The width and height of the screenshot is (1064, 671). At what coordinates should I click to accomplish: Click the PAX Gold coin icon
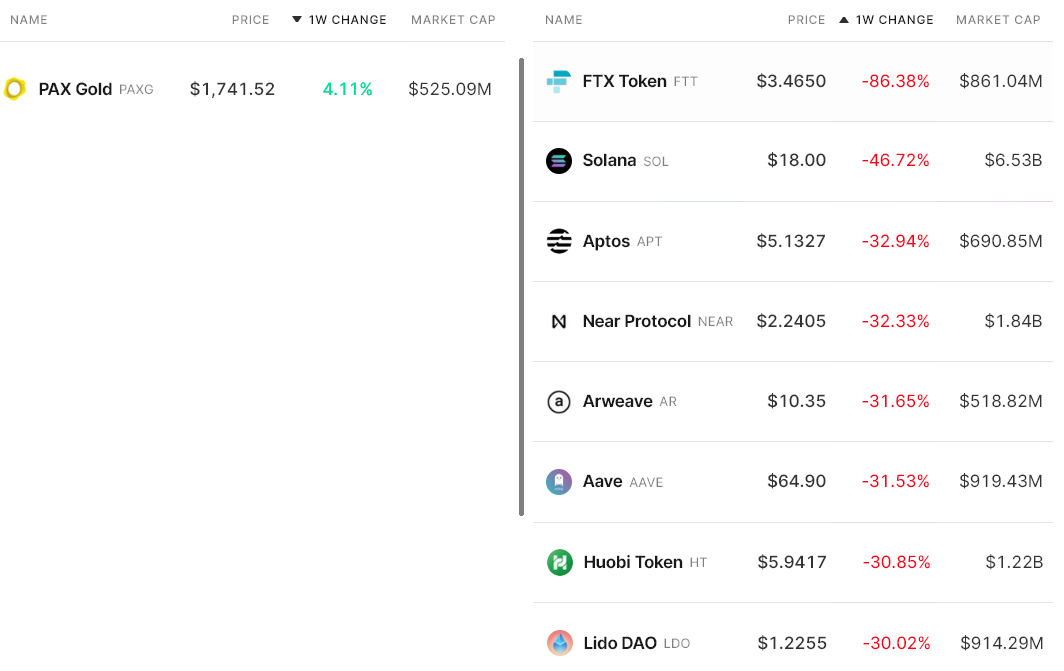pos(14,89)
